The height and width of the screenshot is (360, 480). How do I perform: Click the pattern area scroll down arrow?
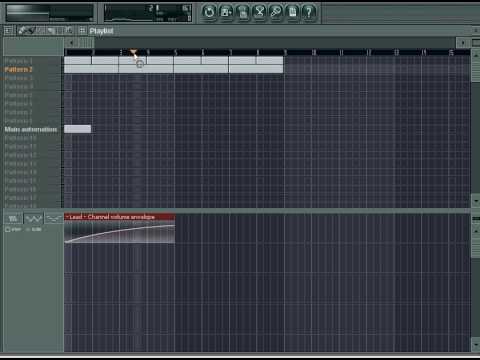[x=476, y=201]
